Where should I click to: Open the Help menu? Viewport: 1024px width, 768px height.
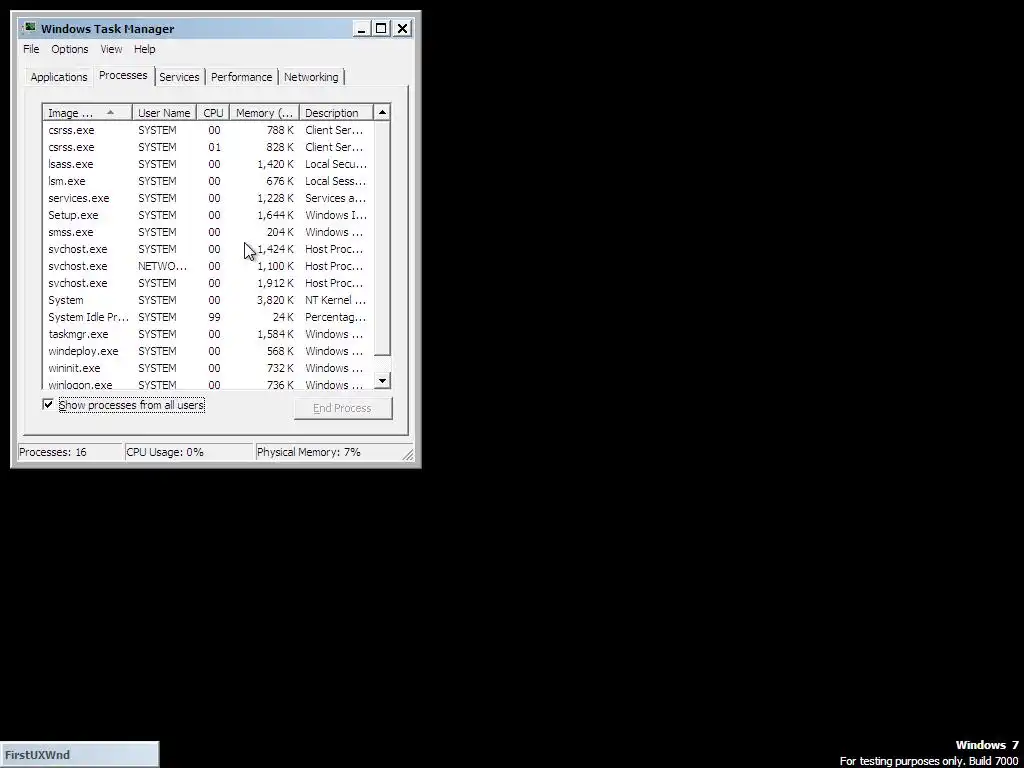pos(144,49)
